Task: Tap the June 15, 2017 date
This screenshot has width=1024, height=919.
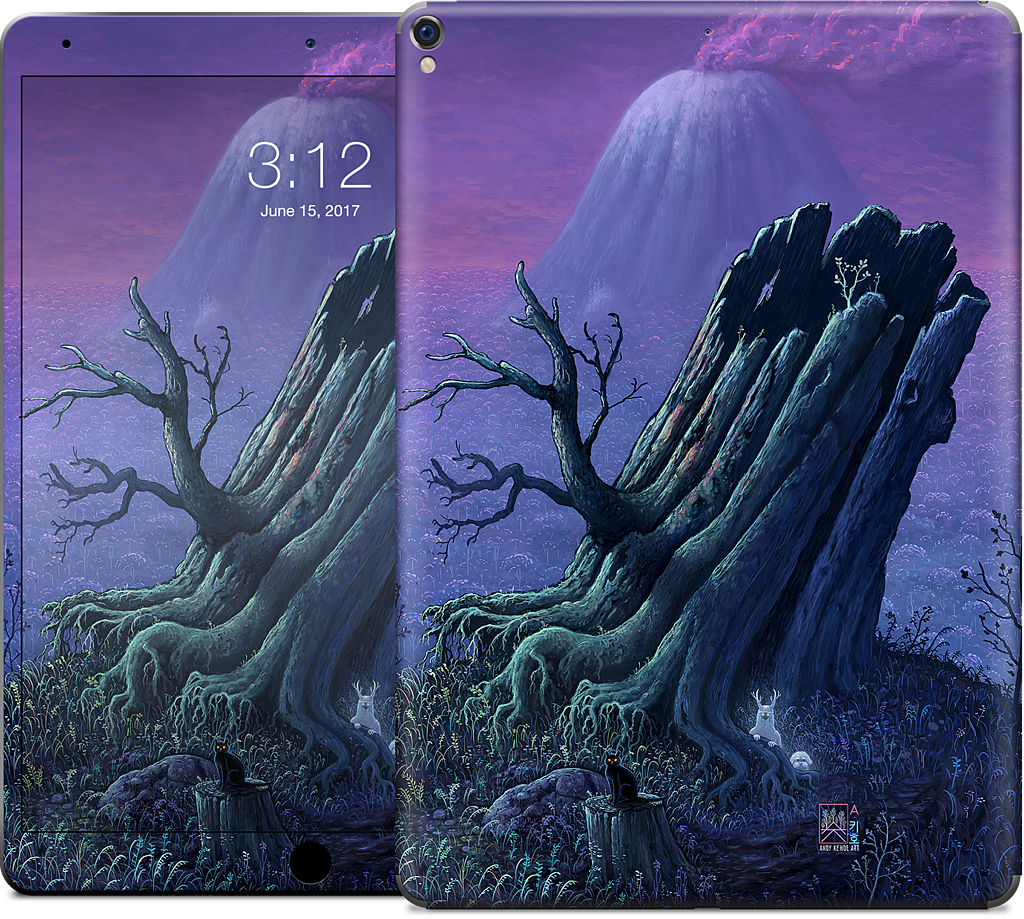Action: pyautogui.click(x=310, y=211)
